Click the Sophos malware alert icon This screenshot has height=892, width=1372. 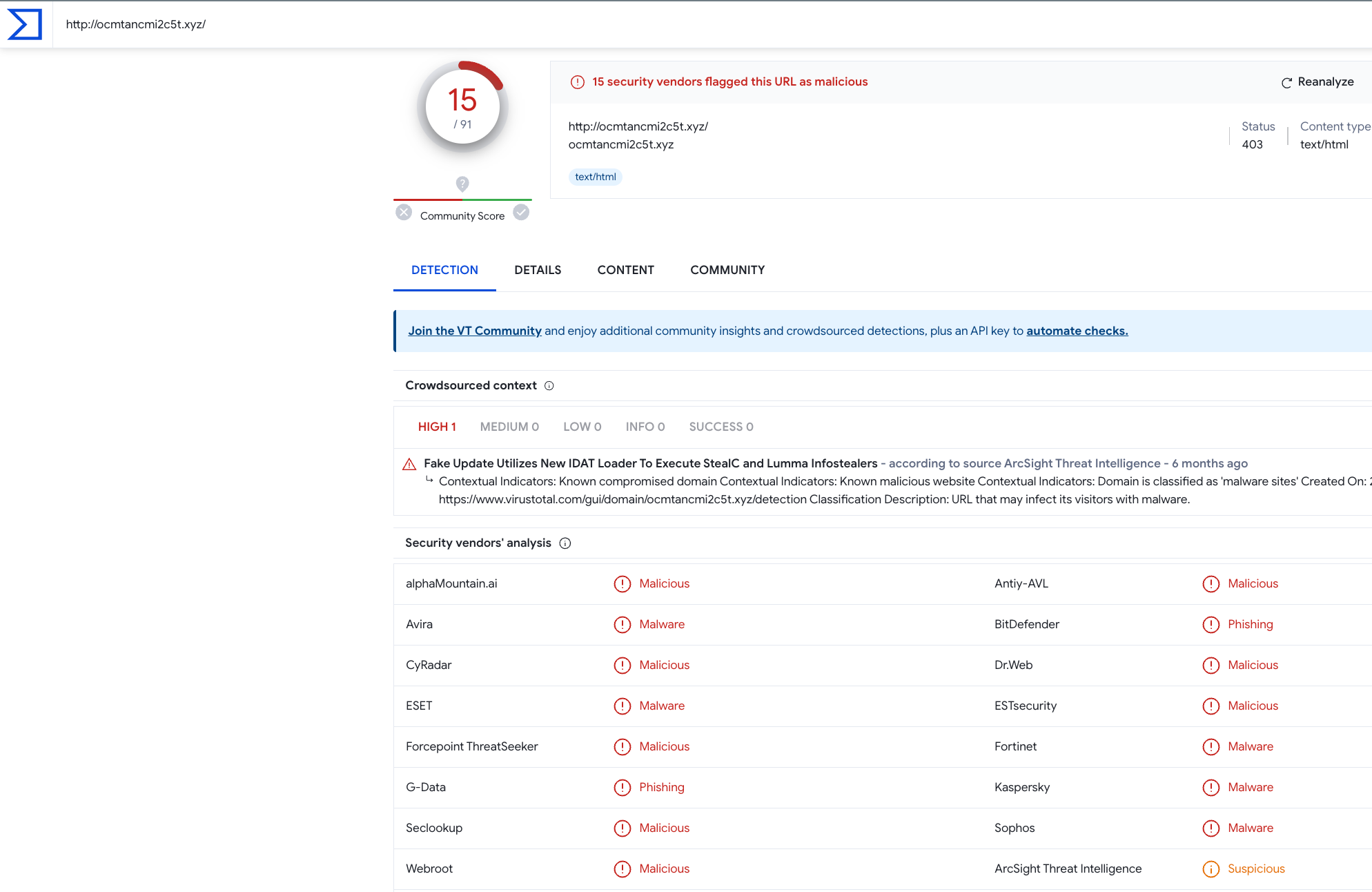tap(1211, 828)
